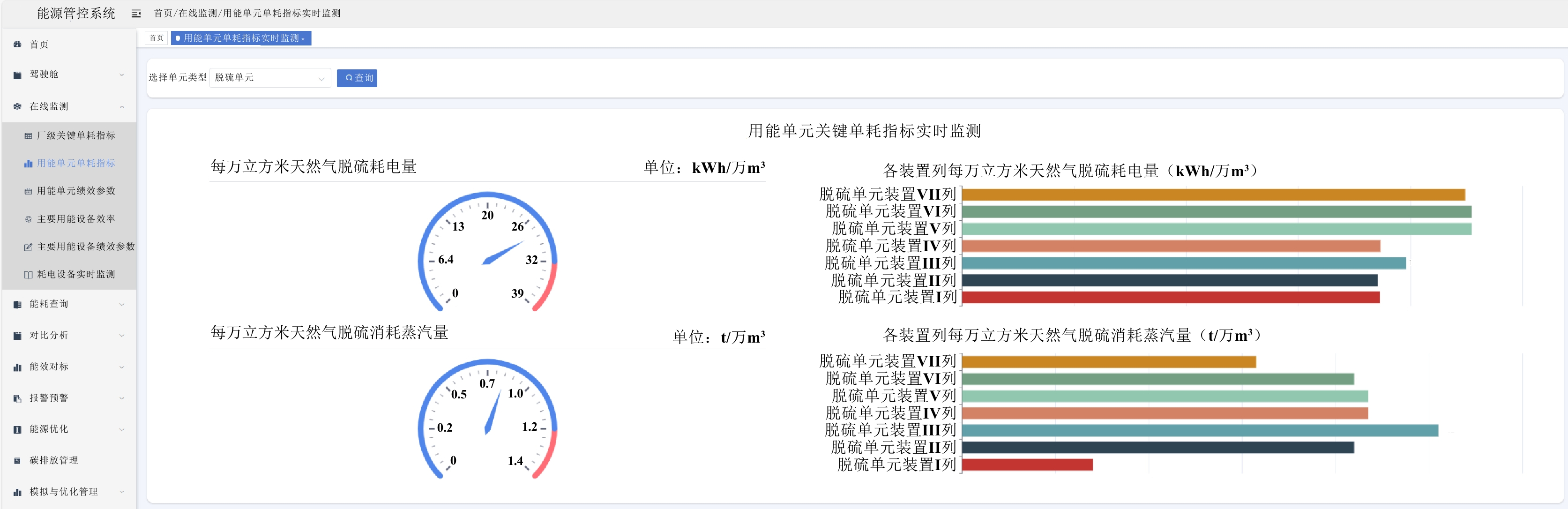Click the 查询 search button
1568x509 pixels.
click(x=357, y=78)
